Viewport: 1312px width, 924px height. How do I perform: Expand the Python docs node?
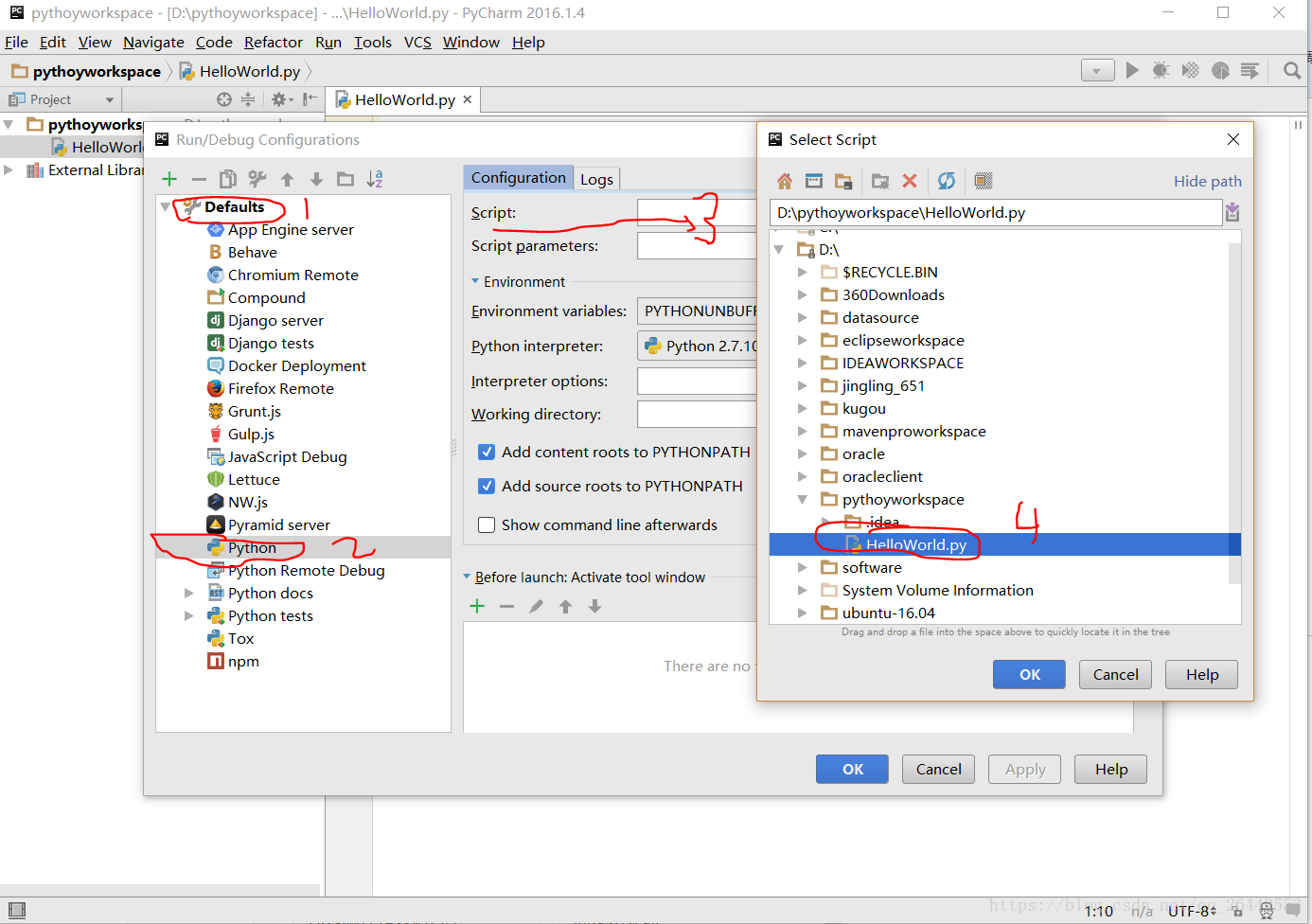pos(189,594)
